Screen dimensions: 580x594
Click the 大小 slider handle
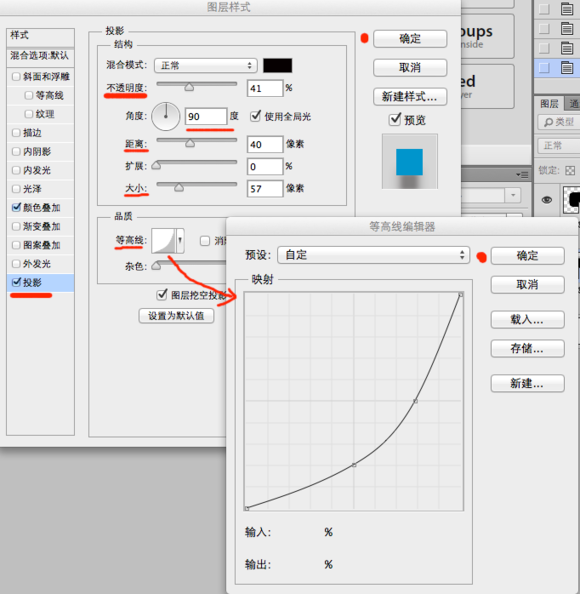click(x=179, y=188)
